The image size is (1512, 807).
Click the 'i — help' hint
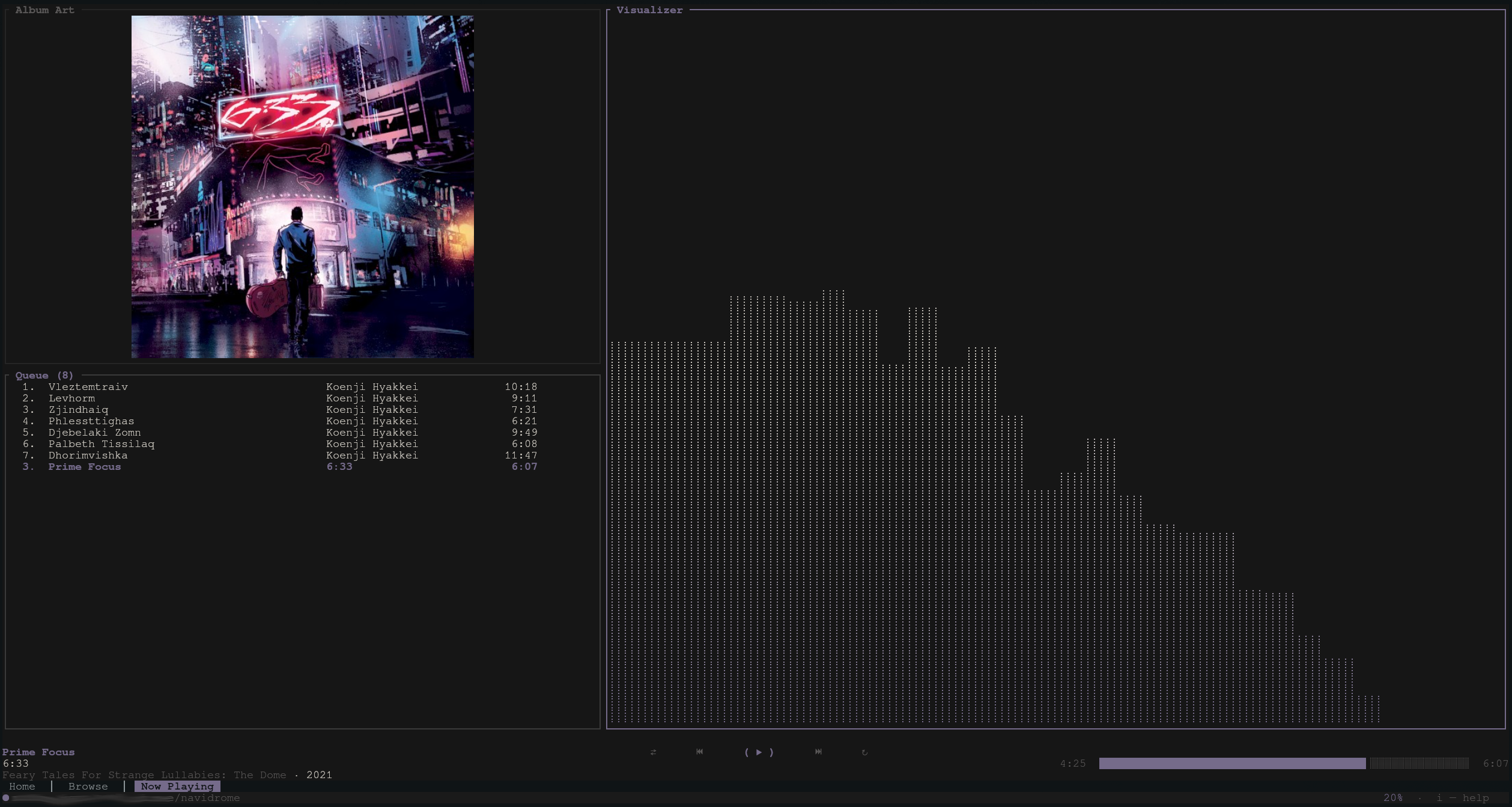(x=1462, y=797)
